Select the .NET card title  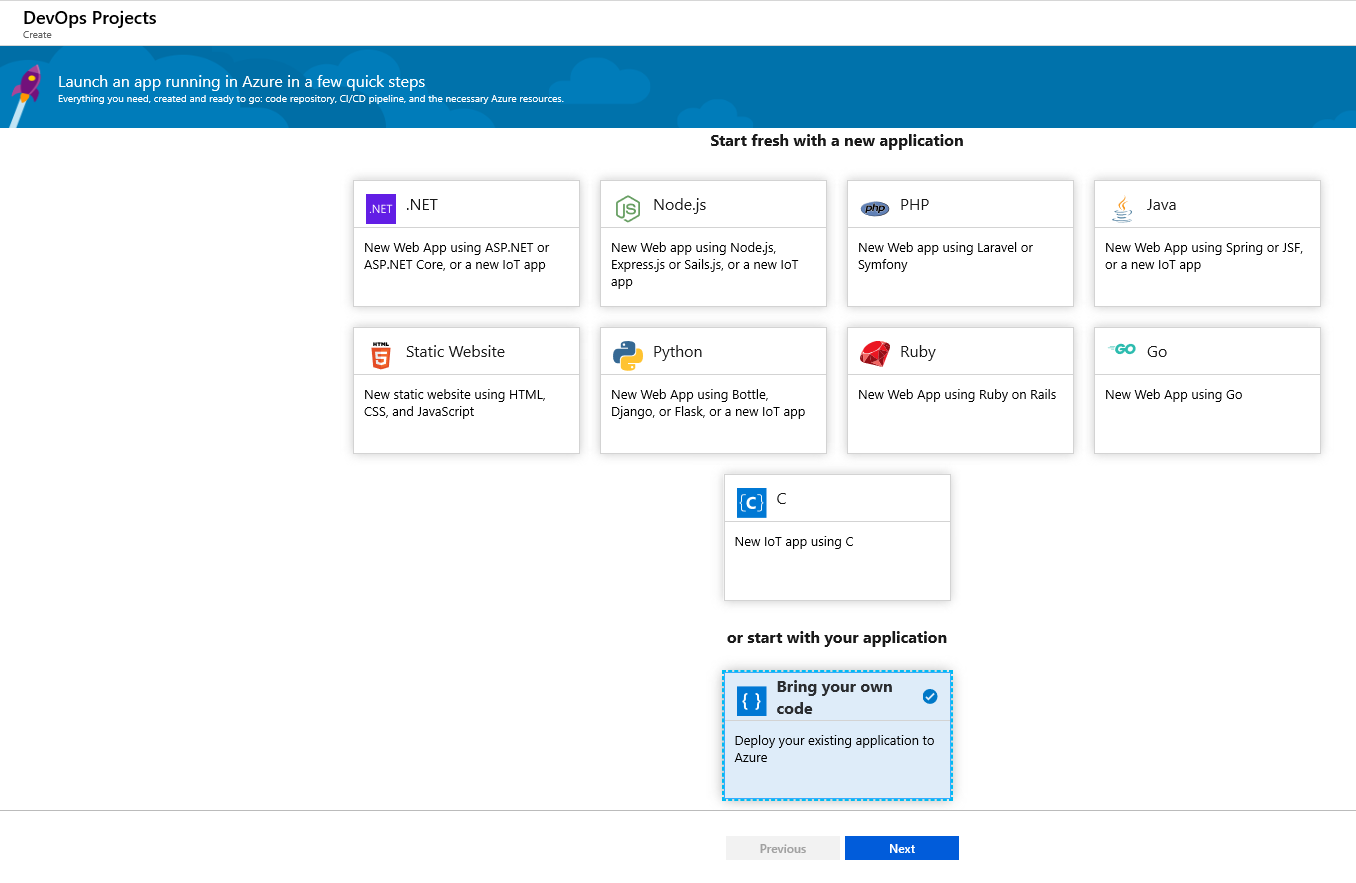422,205
